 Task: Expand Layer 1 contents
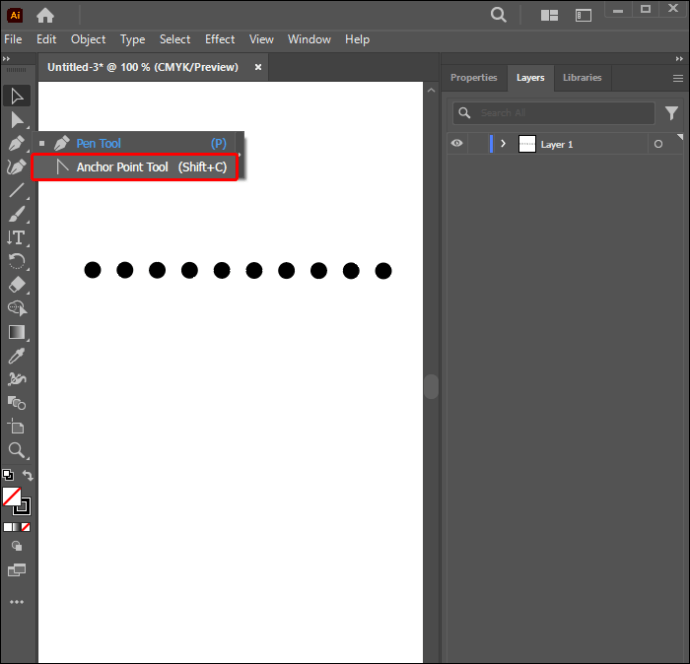pyautogui.click(x=503, y=144)
